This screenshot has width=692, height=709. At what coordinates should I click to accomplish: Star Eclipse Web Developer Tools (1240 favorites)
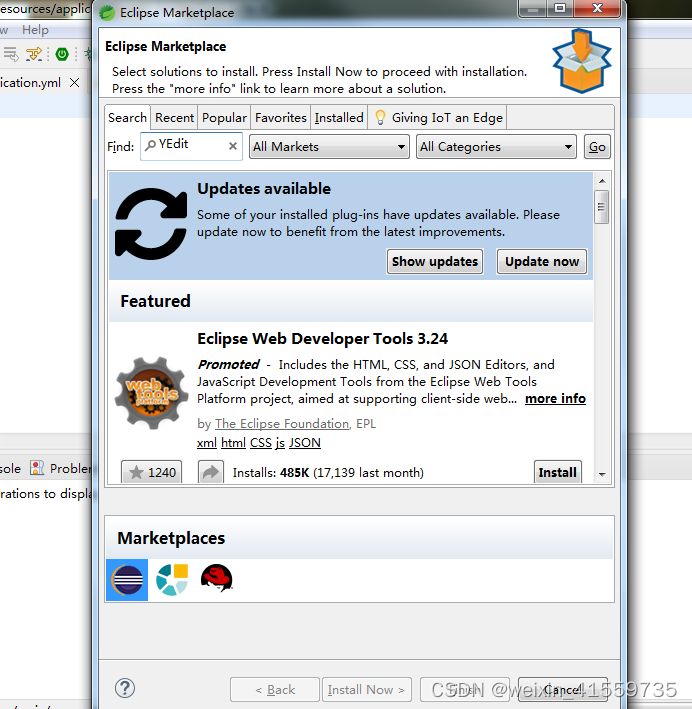coord(152,472)
